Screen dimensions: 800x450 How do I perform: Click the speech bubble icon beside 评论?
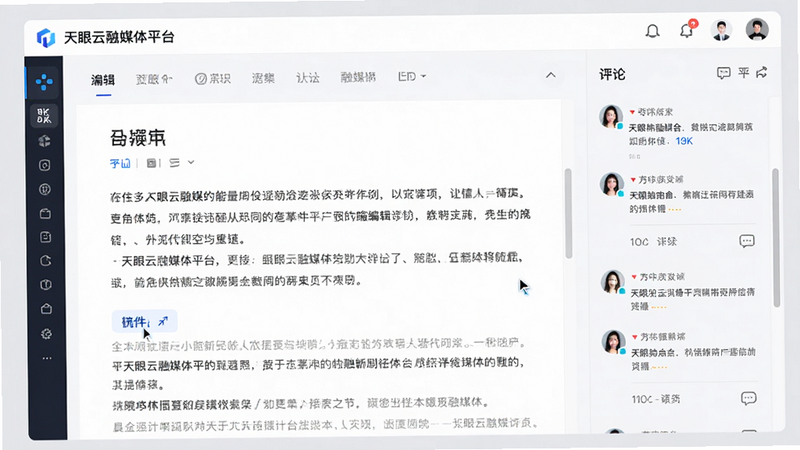pyautogui.click(x=723, y=73)
